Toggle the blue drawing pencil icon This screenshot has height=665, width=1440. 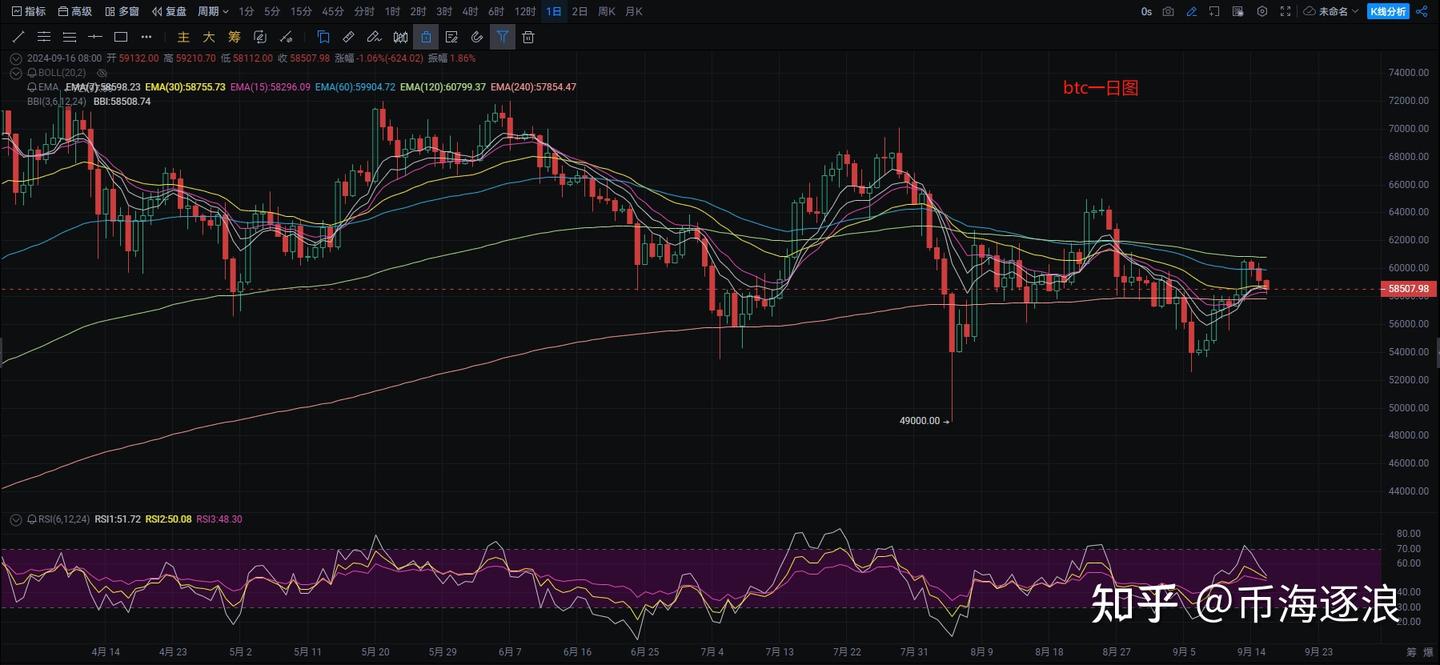[x=1192, y=11]
